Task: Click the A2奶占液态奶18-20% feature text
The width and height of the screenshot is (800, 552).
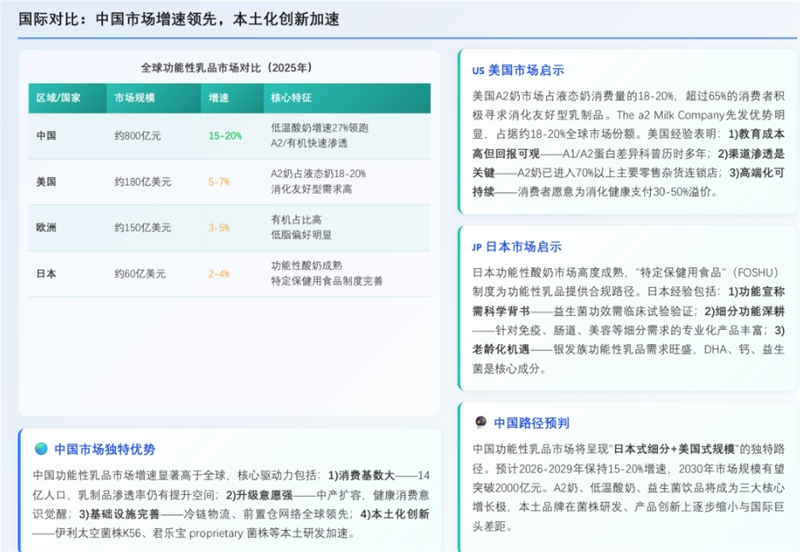Action: coord(318,174)
